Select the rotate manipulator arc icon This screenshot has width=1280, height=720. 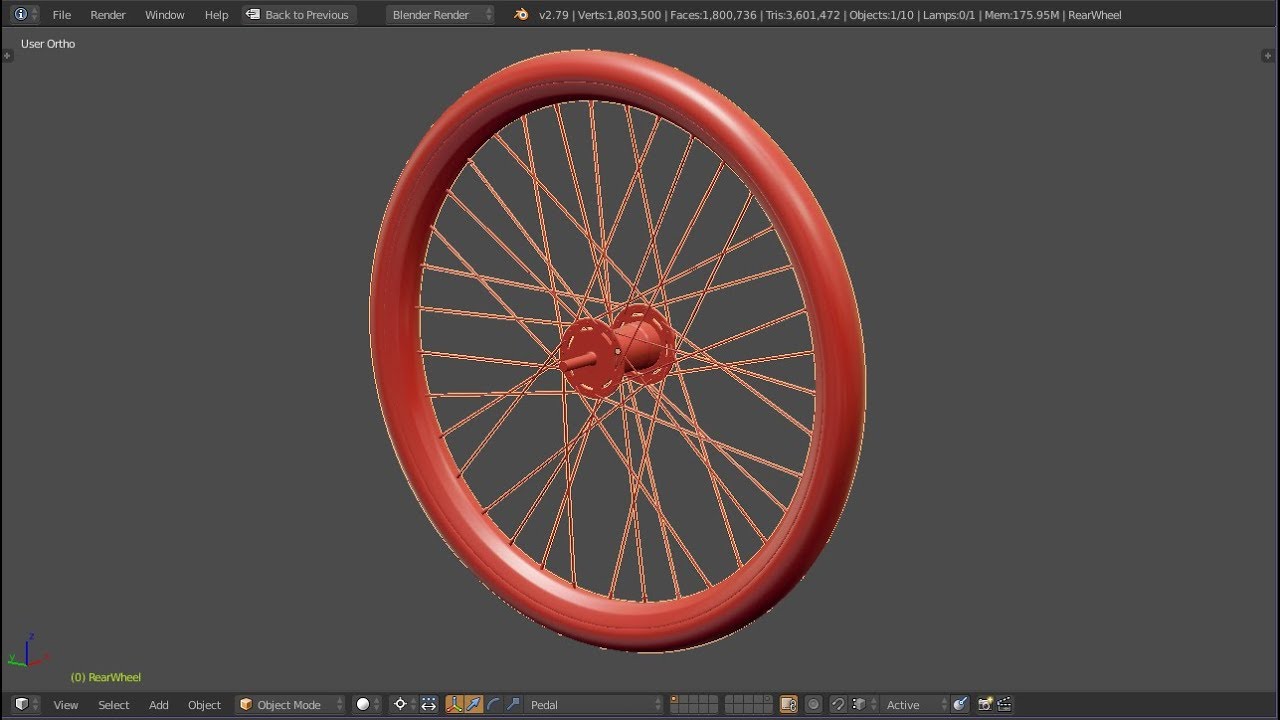point(493,704)
